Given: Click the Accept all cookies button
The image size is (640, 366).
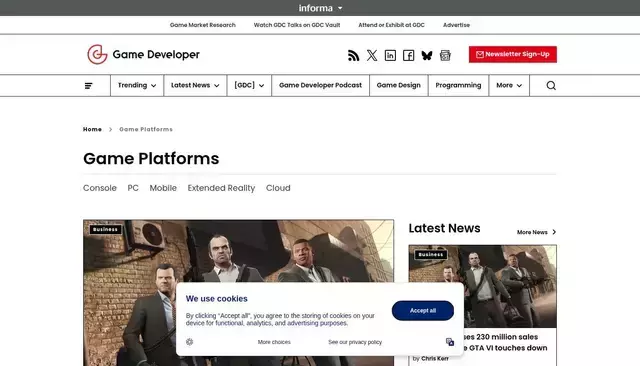Looking at the screenshot, I should coord(422,311).
